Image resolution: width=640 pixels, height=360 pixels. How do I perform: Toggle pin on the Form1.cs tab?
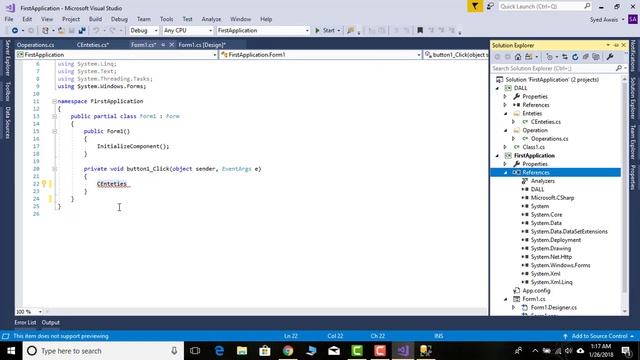[163, 45]
